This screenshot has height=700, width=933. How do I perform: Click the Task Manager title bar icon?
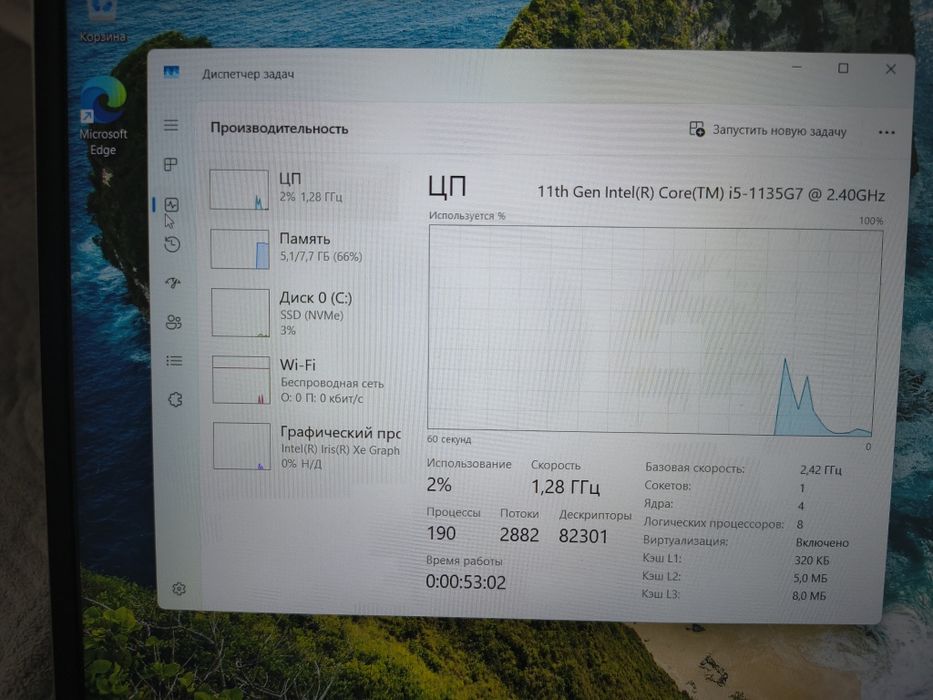tap(171, 73)
